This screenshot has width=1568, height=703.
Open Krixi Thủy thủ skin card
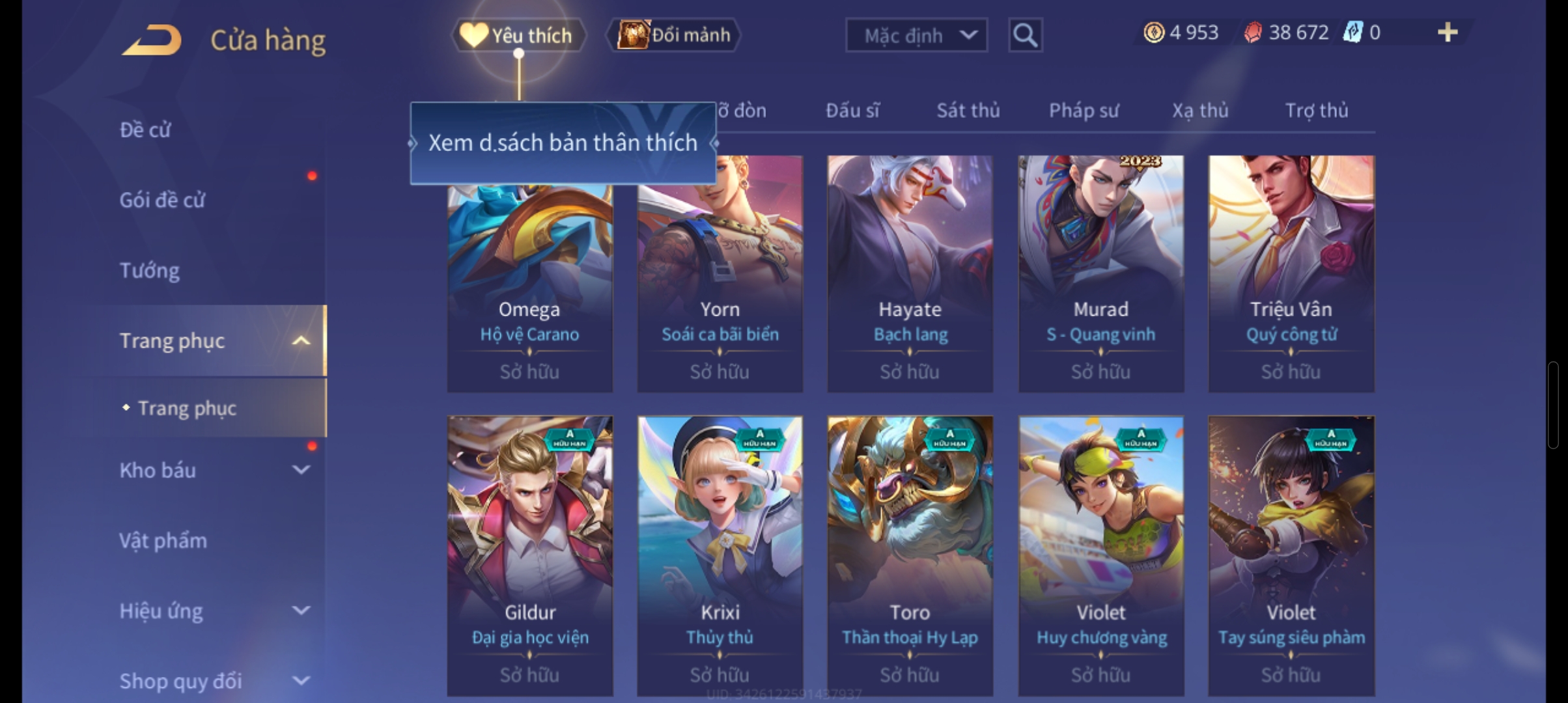click(x=720, y=557)
